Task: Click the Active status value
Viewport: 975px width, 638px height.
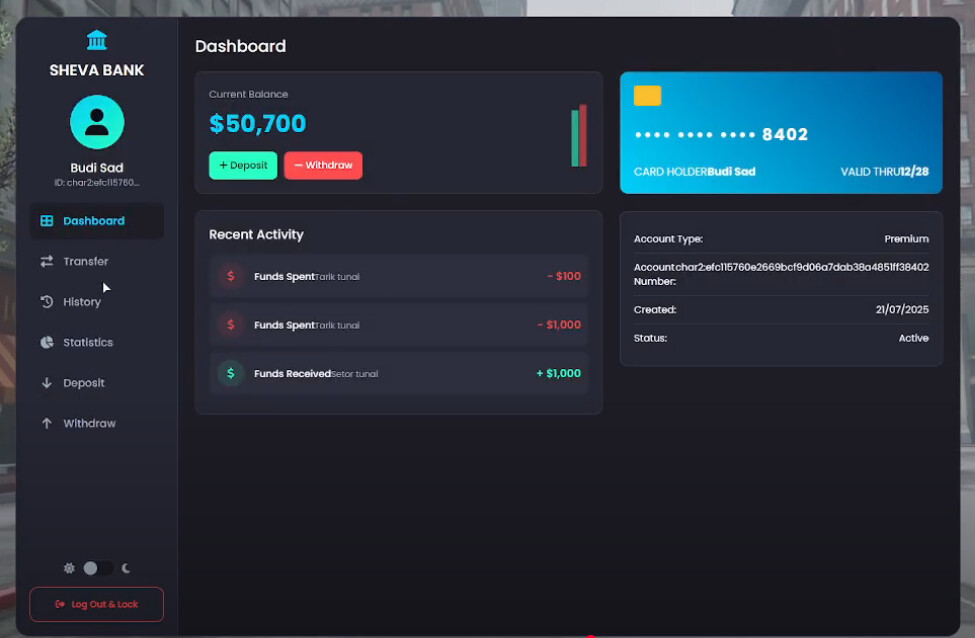Action: click(913, 338)
